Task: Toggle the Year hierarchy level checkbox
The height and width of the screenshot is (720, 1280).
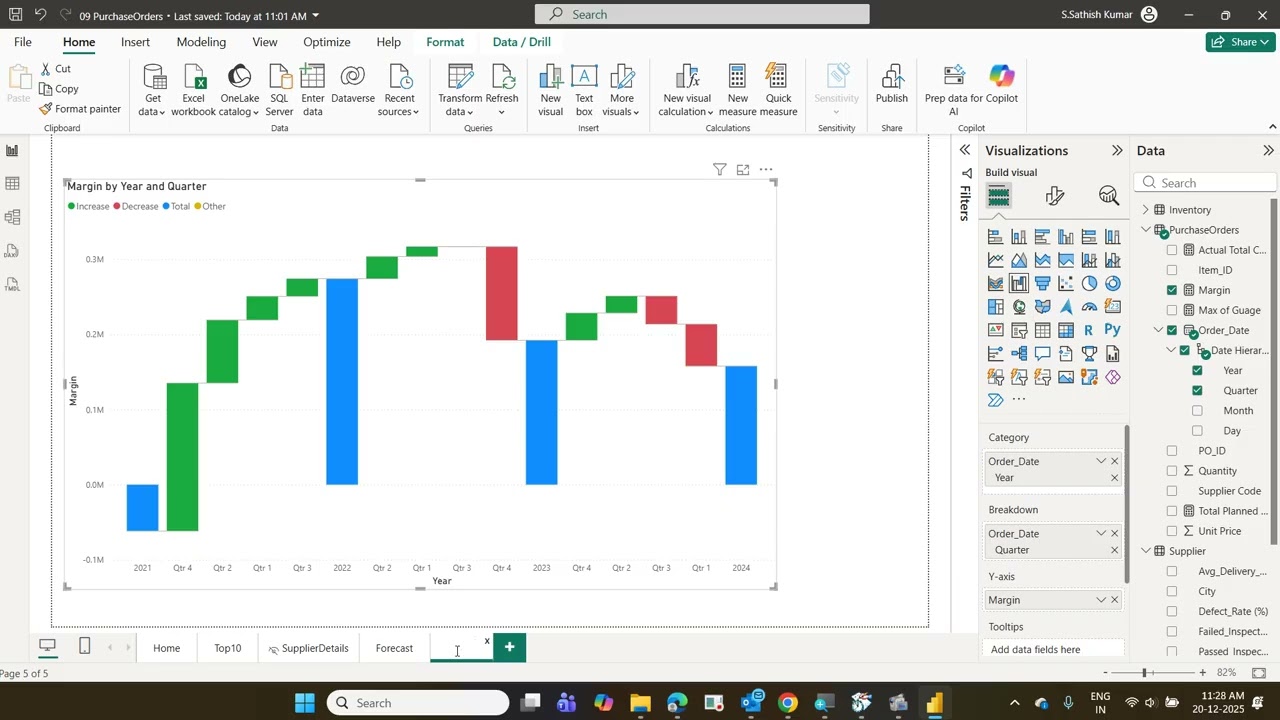Action: point(1197,370)
